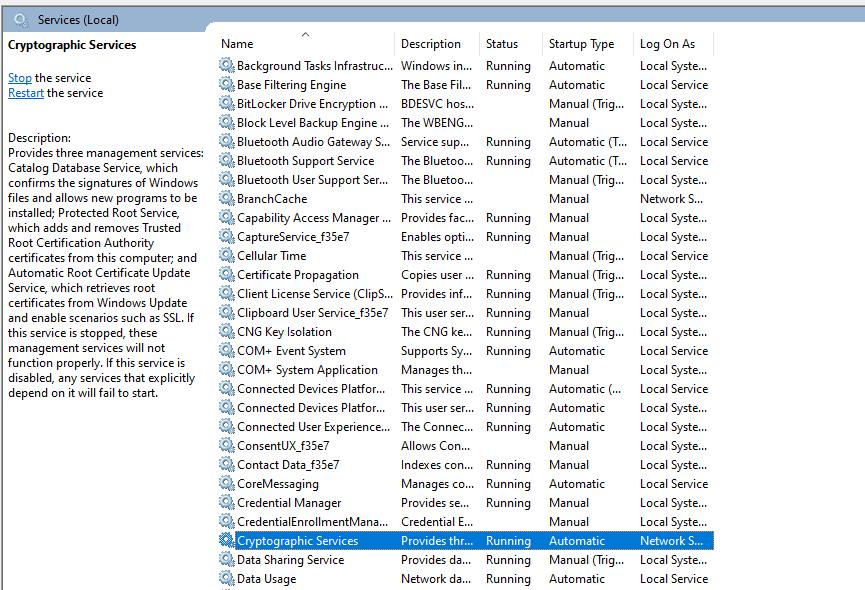Click the gear icon beside COM+ Event System

[x=227, y=351]
